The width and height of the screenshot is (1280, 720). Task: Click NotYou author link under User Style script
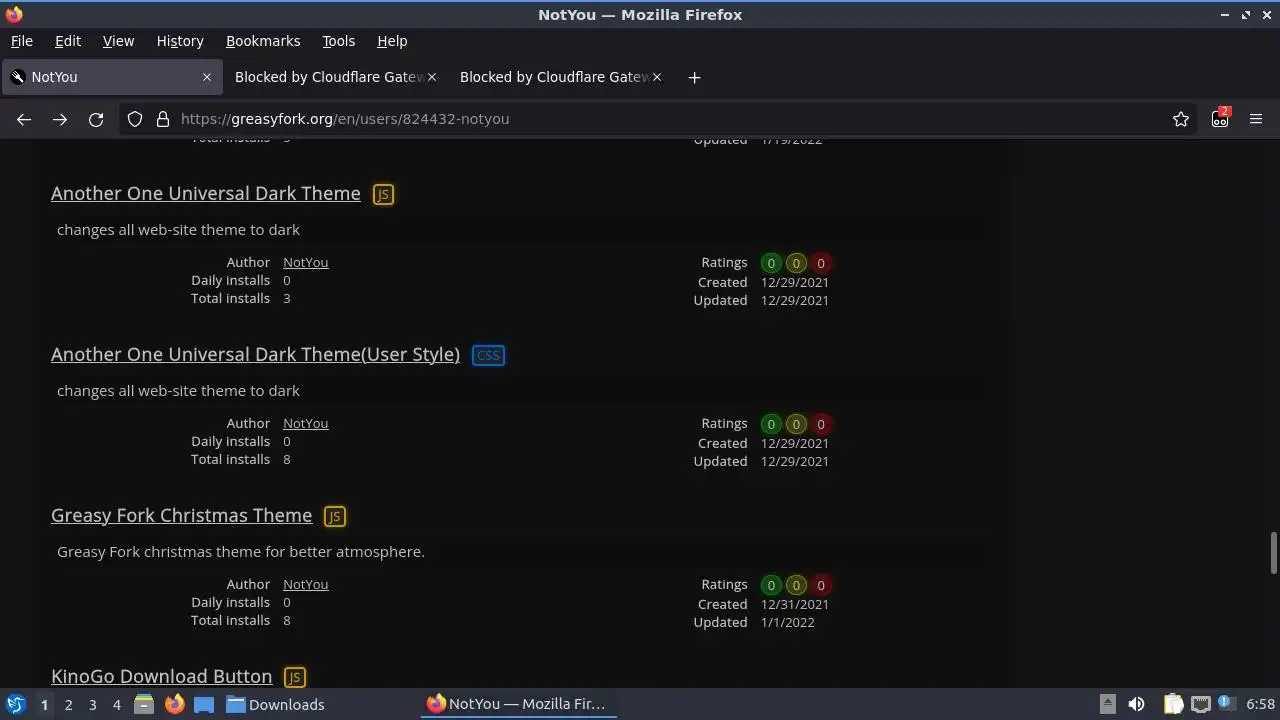305,423
